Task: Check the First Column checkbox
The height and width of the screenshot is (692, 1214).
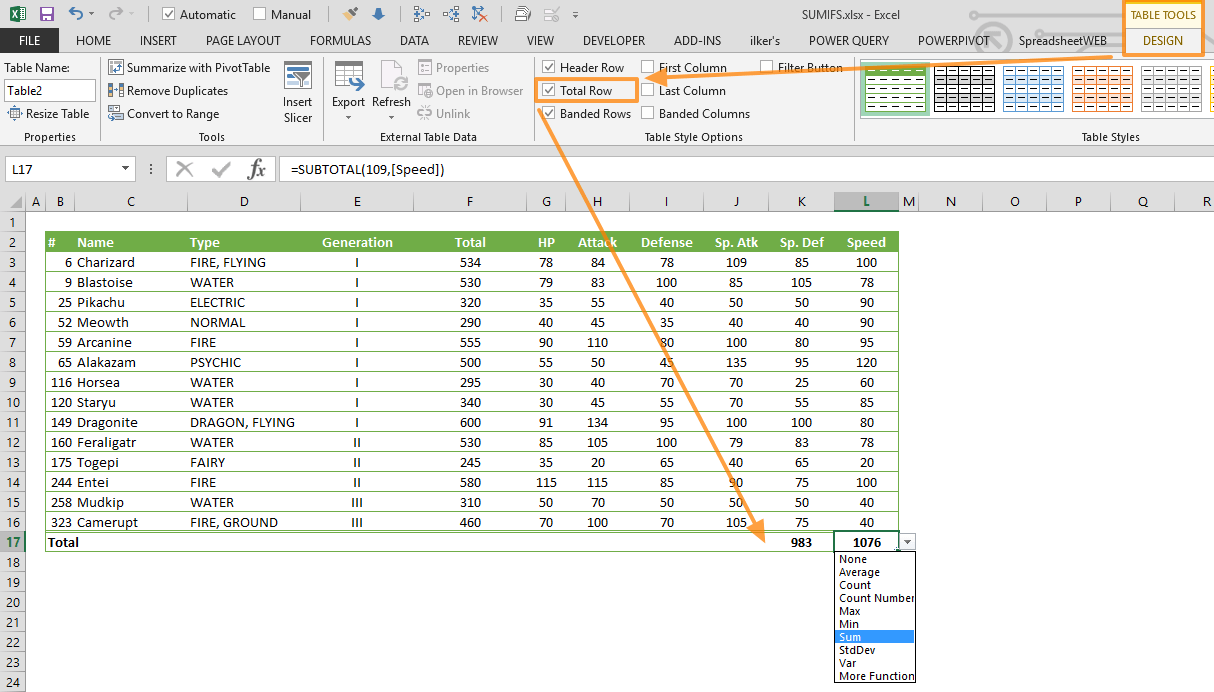Action: tap(647, 67)
